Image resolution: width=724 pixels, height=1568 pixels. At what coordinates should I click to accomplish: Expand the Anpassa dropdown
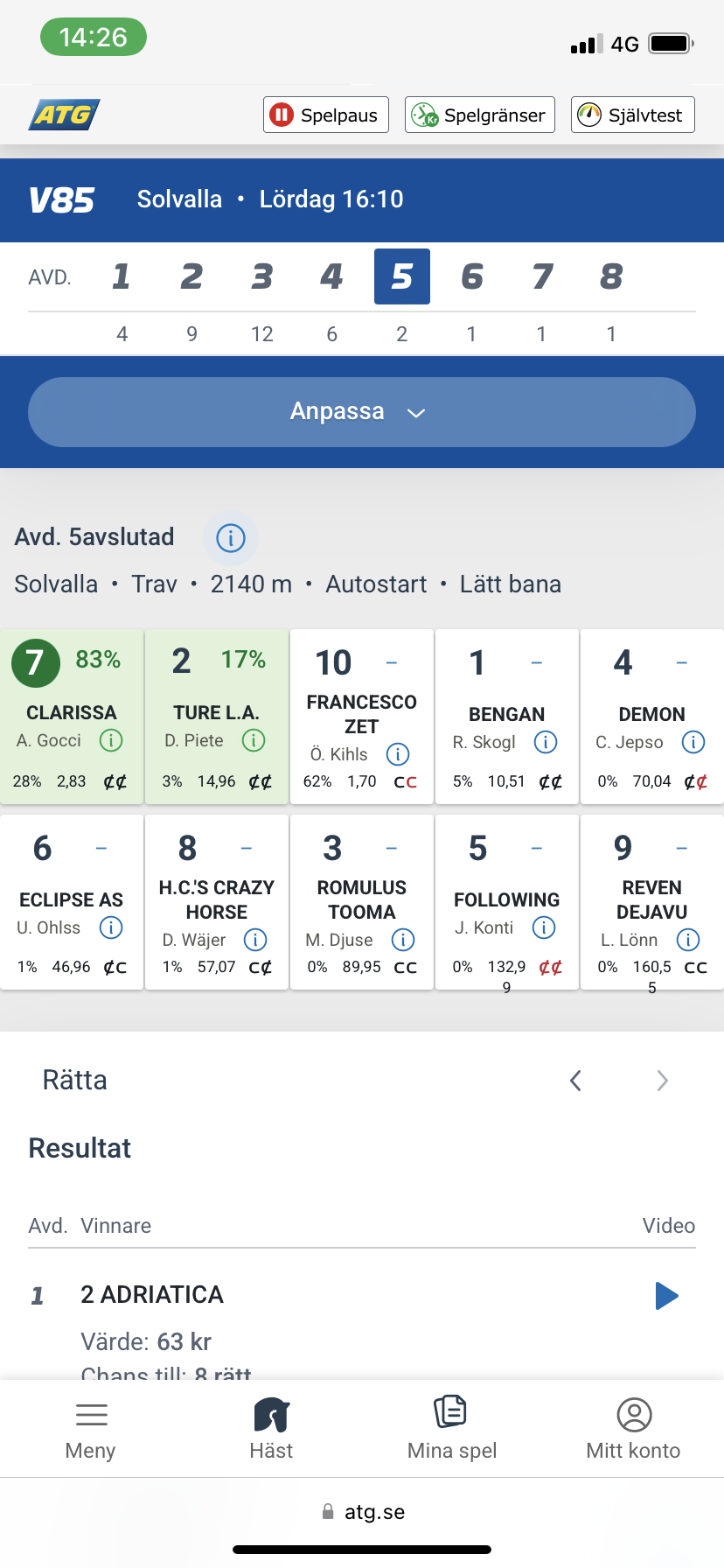click(x=362, y=412)
